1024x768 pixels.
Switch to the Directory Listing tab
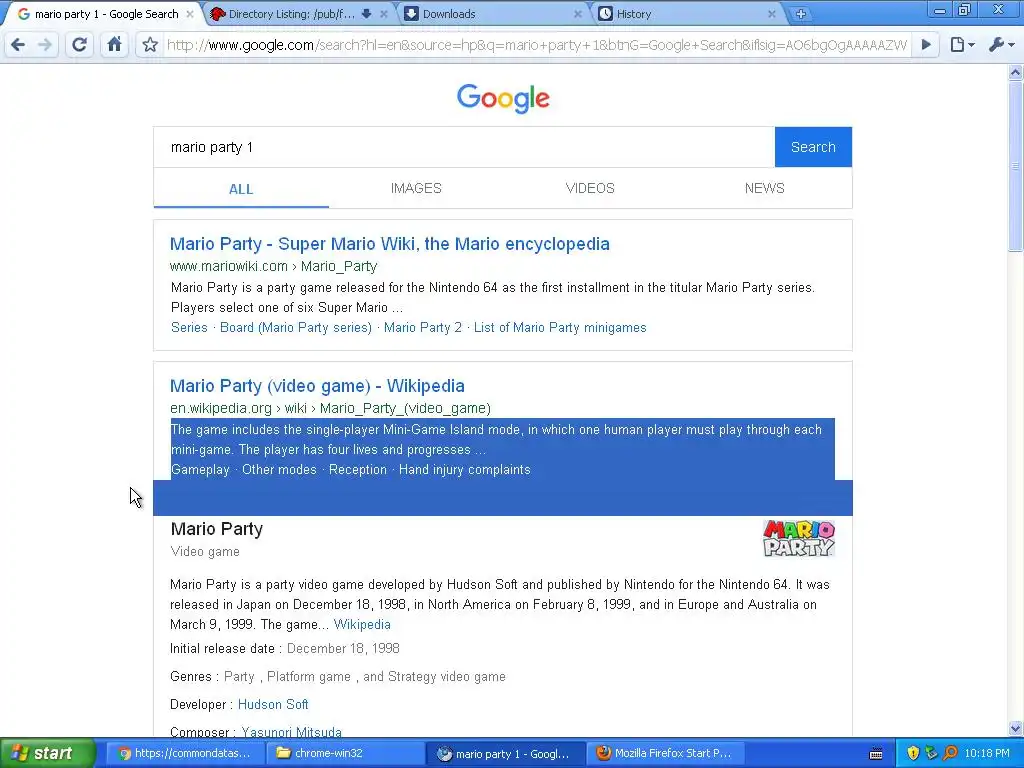291,14
